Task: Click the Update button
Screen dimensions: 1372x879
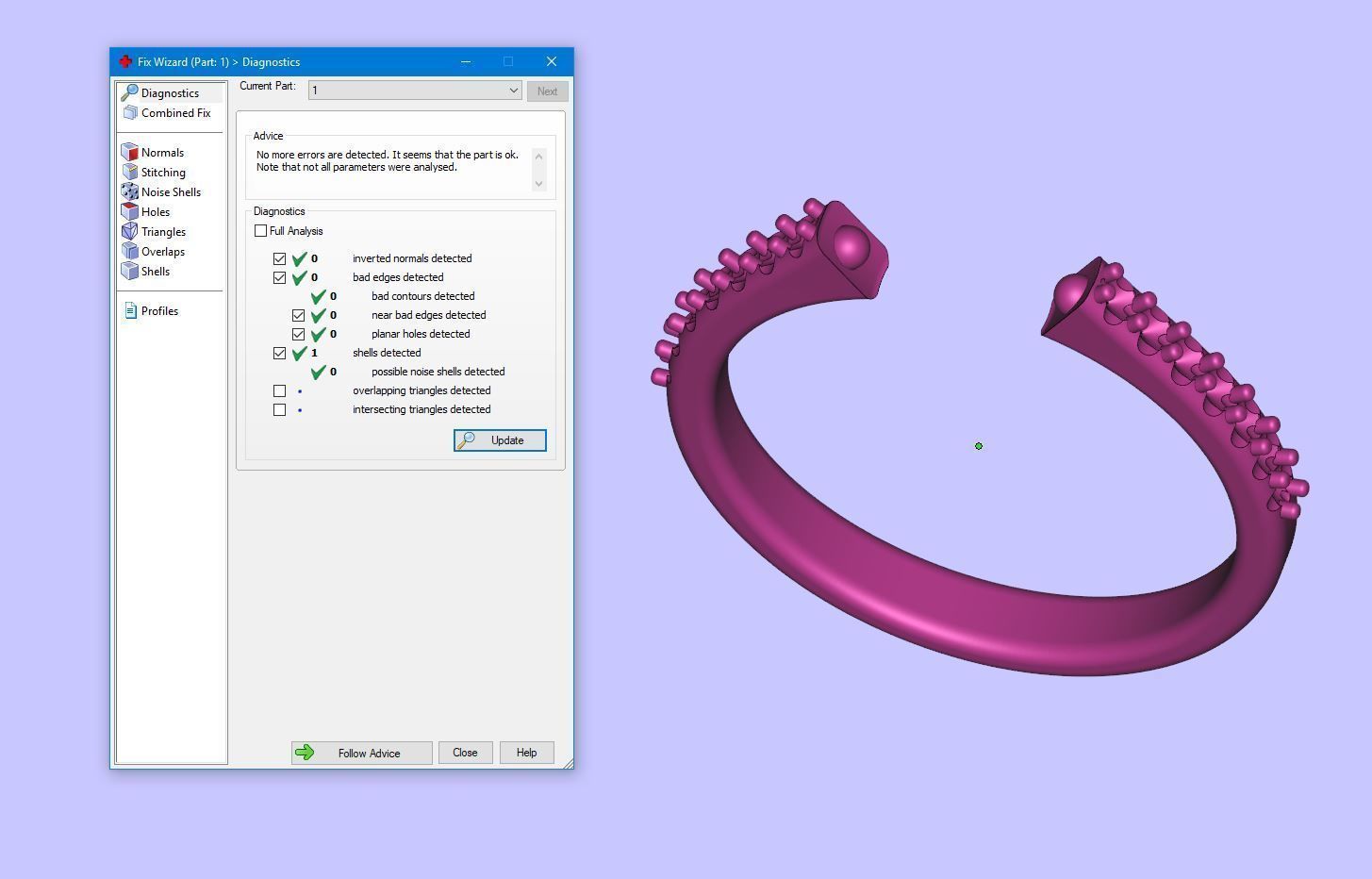Action: click(x=500, y=440)
